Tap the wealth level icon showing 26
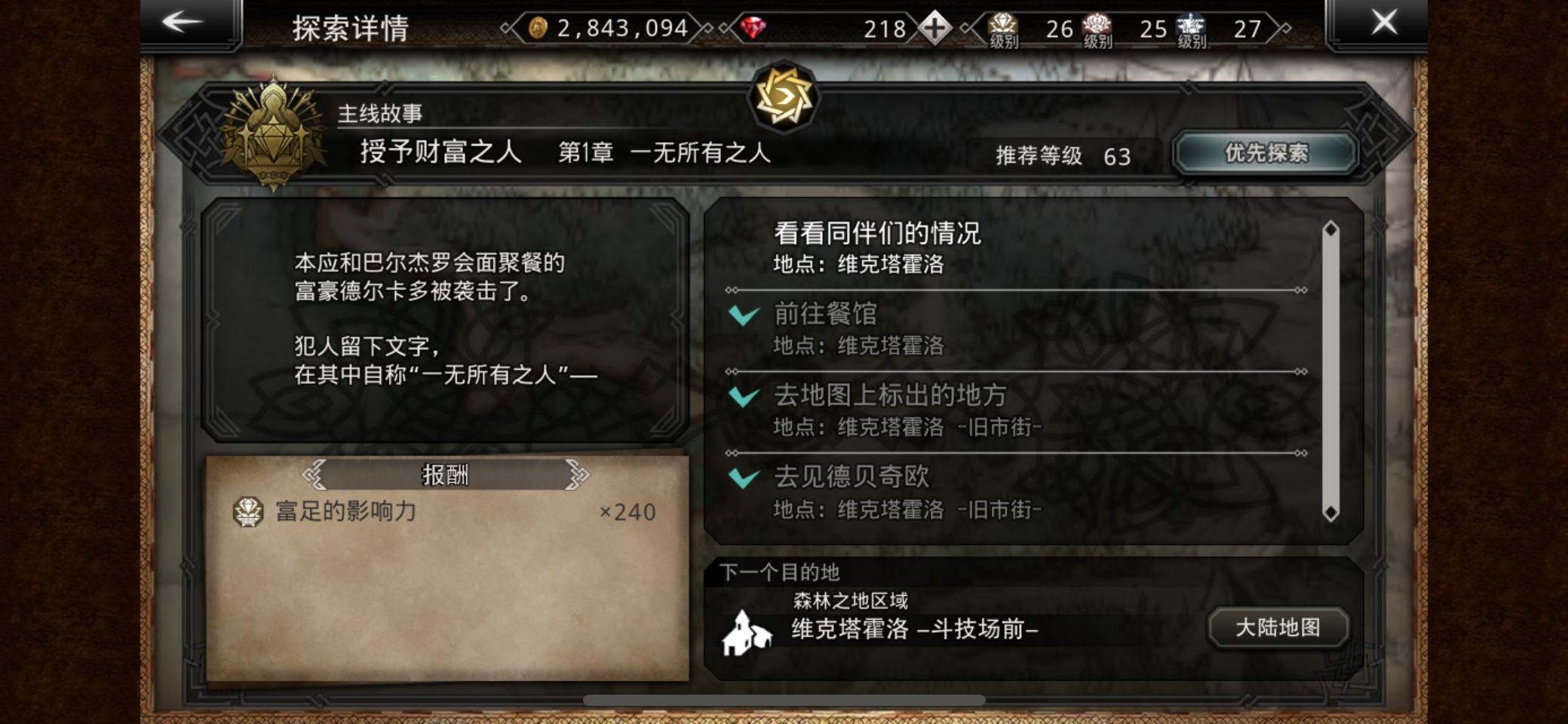Screen dimensions: 1568x724 1002,30
